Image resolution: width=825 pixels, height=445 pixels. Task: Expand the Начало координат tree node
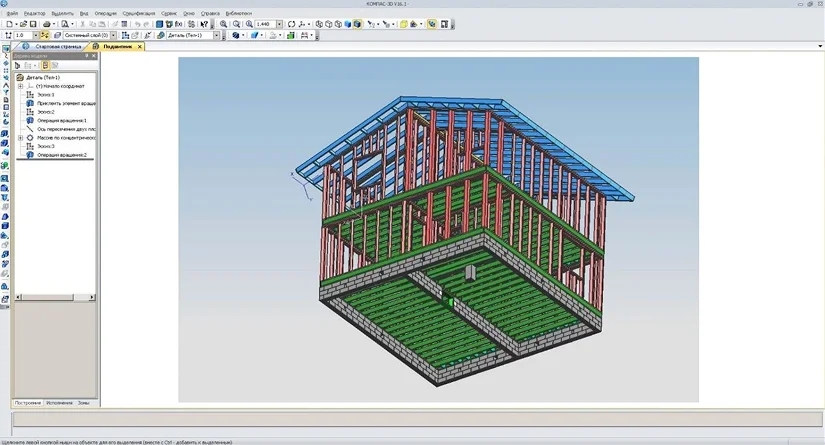(21, 86)
